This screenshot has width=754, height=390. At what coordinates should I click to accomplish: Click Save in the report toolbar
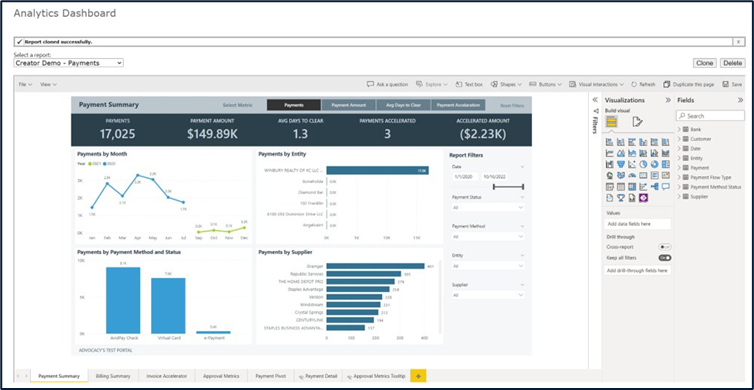[x=732, y=84]
